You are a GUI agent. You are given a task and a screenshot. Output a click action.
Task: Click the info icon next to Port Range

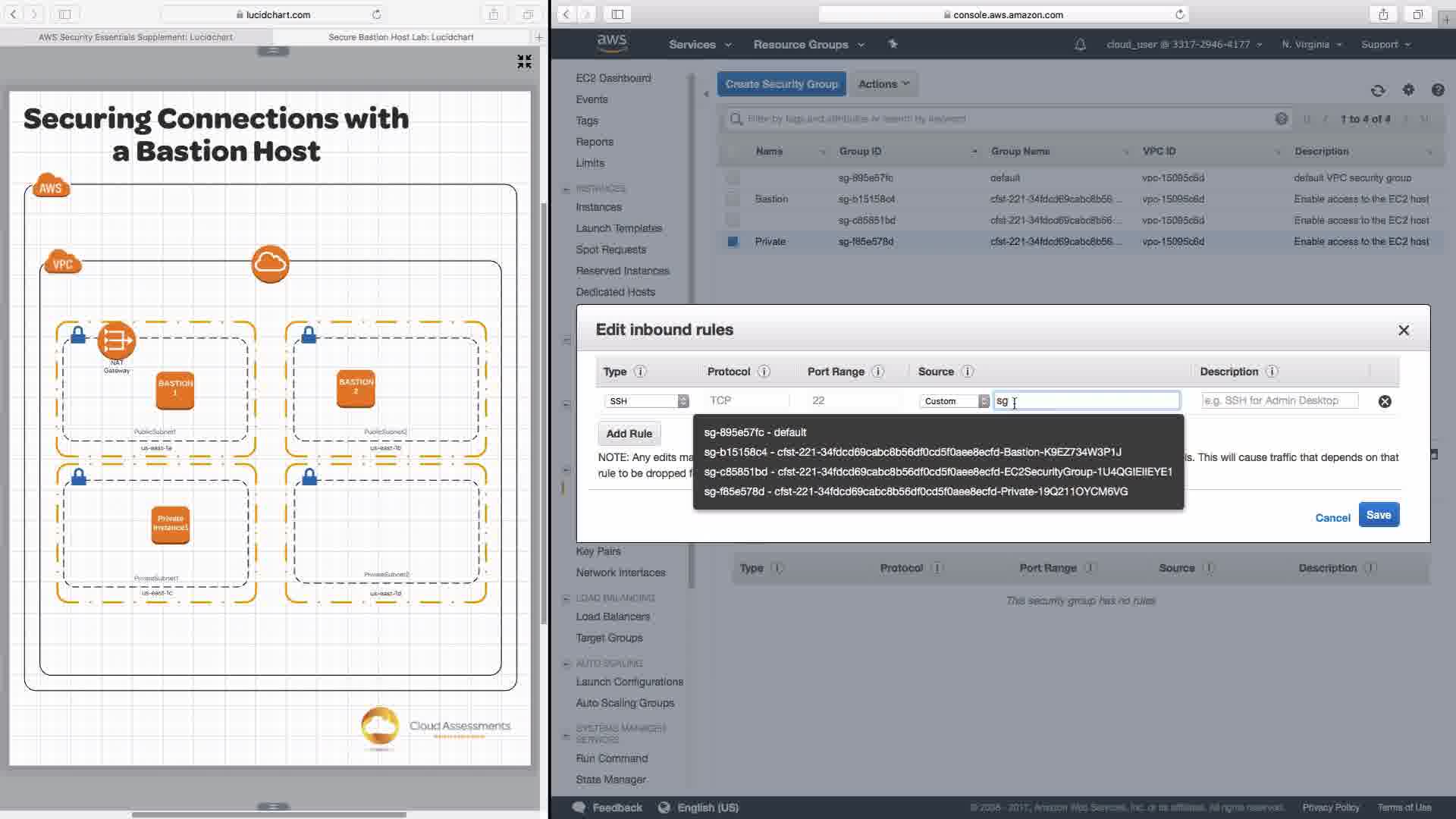877,372
